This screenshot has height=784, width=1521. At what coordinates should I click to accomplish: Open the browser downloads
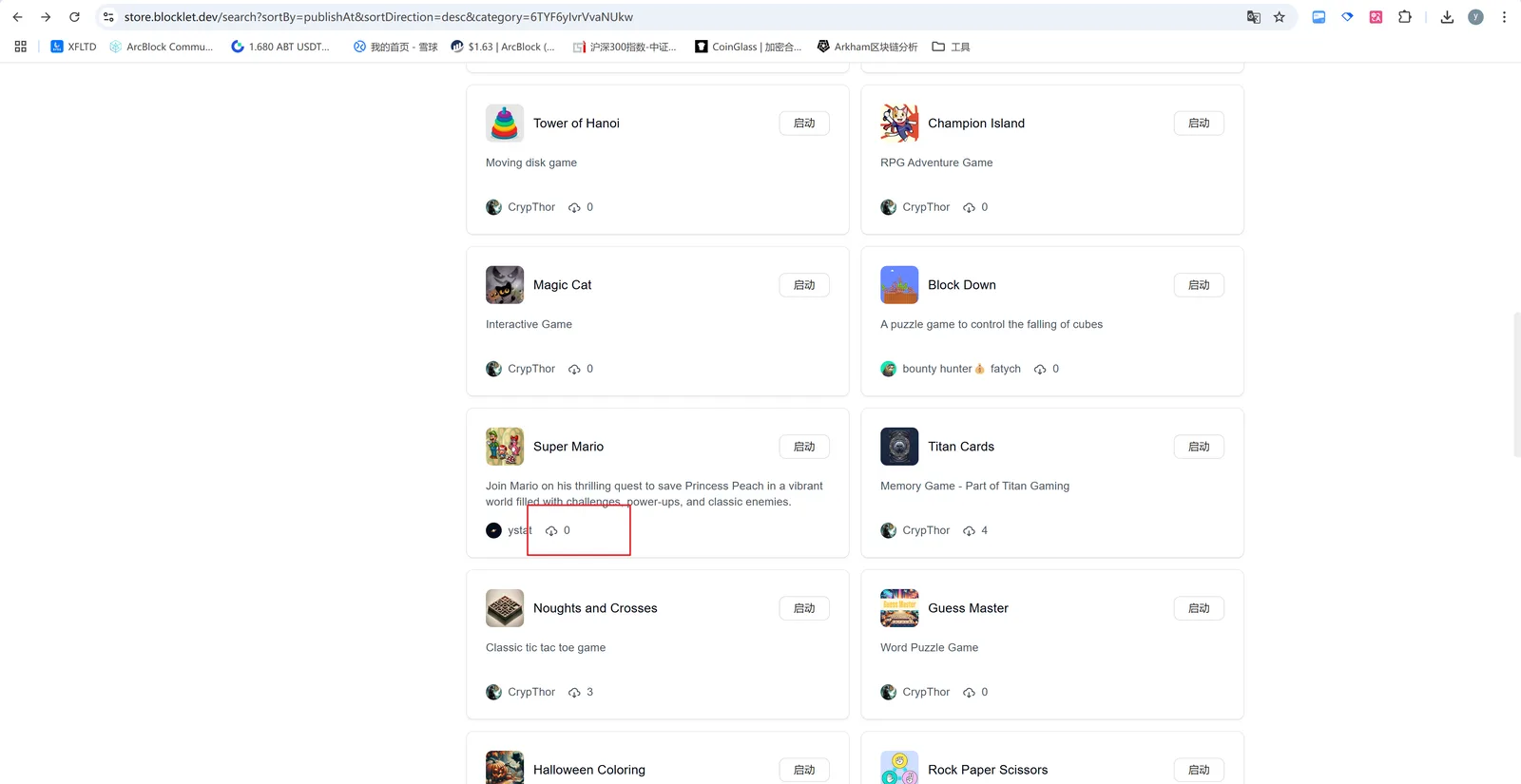pyautogui.click(x=1447, y=17)
